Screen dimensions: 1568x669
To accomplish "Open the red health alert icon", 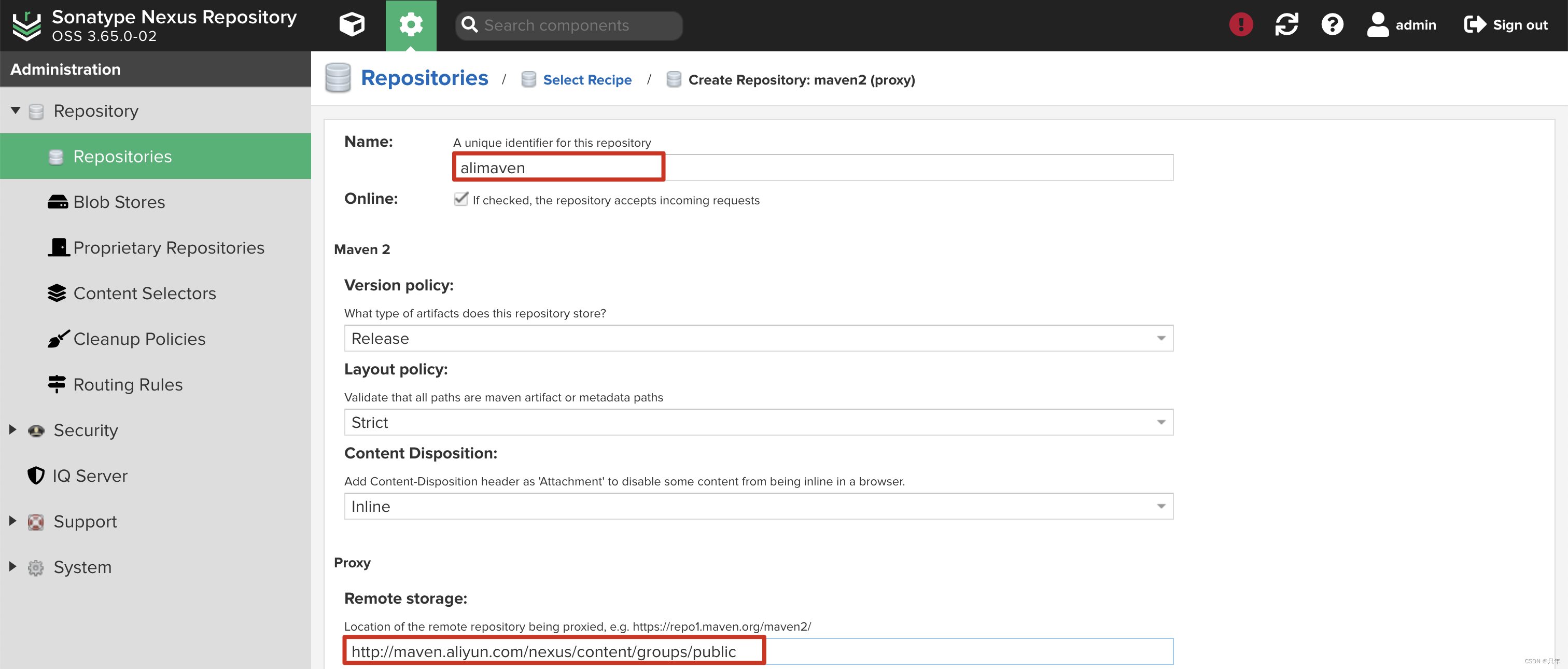I will click(1240, 24).
